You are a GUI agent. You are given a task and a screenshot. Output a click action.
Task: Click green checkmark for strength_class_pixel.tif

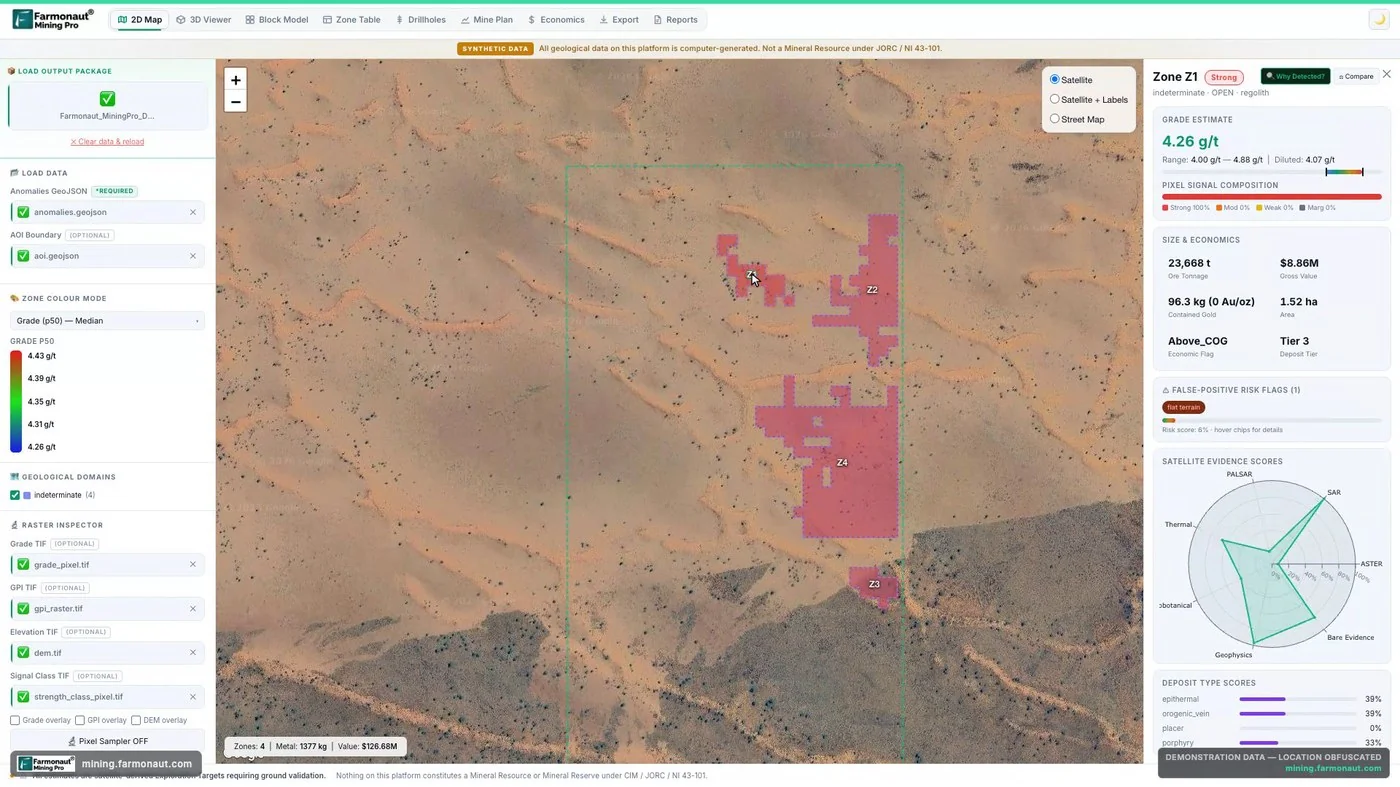click(x=23, y=697)
